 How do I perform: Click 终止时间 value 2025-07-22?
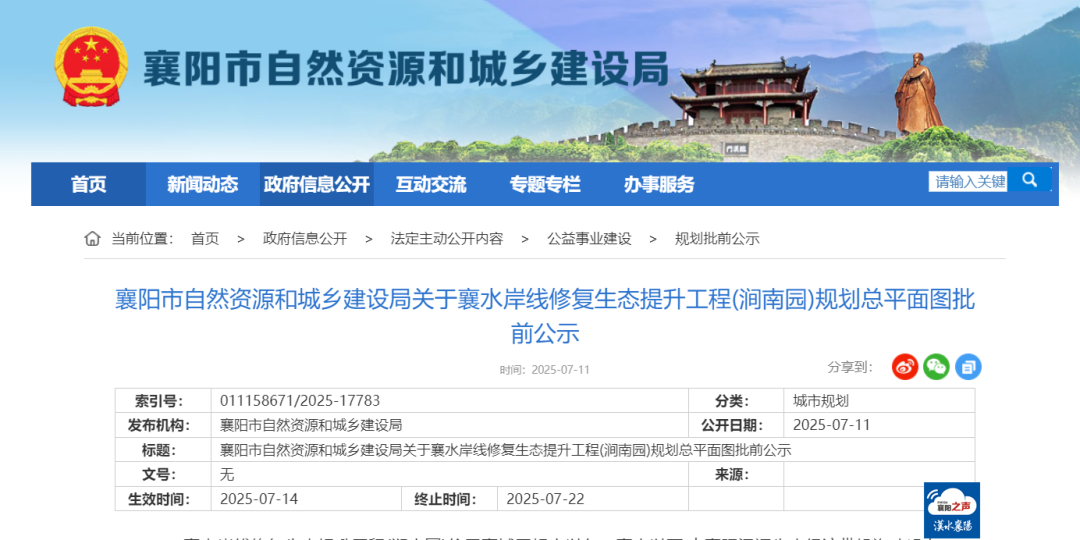(x=545, y=499)
